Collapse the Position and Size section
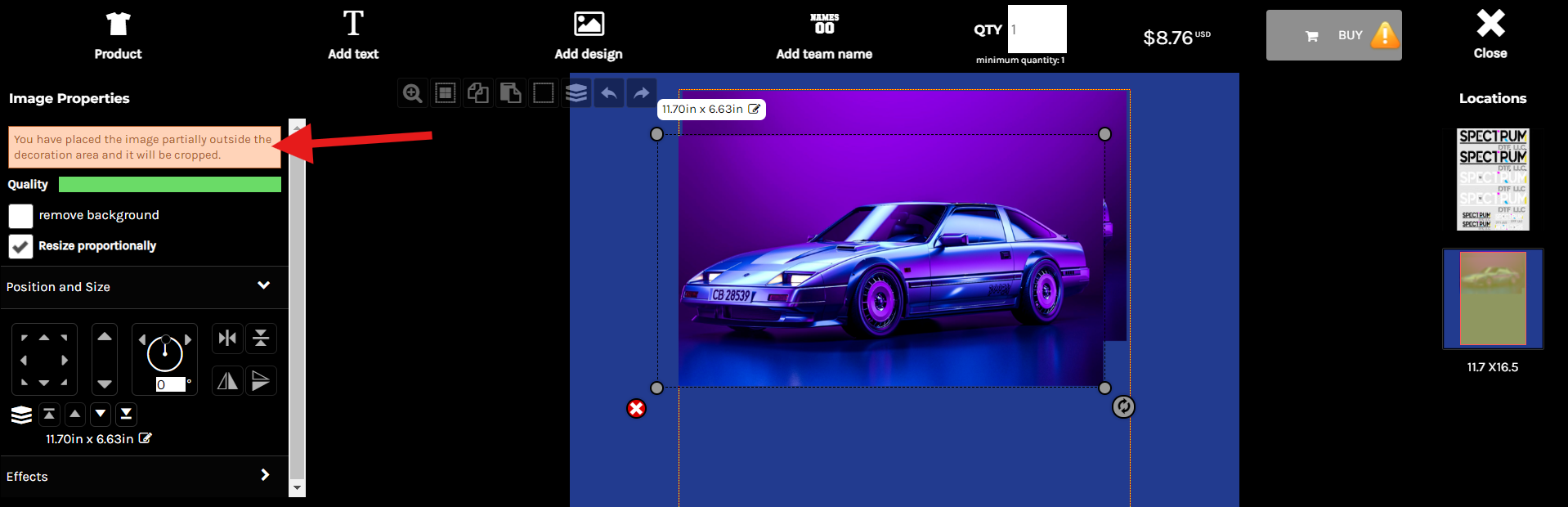The width and height of the screenshot is (1568, 507). [x=263, y=286]
